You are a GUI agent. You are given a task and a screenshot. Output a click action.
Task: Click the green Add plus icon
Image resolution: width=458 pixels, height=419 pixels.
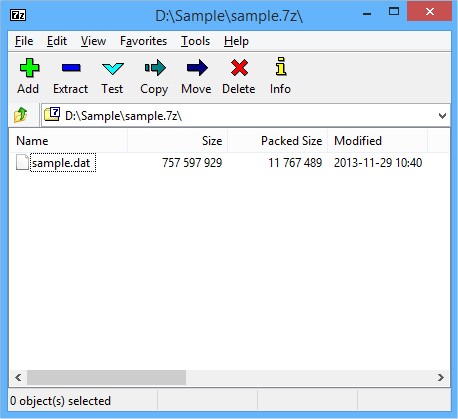(29, 68)
